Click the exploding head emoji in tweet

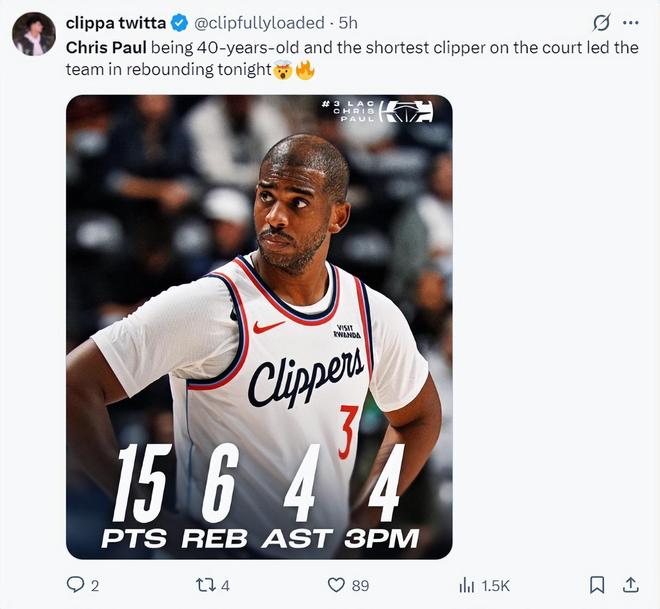283,70
